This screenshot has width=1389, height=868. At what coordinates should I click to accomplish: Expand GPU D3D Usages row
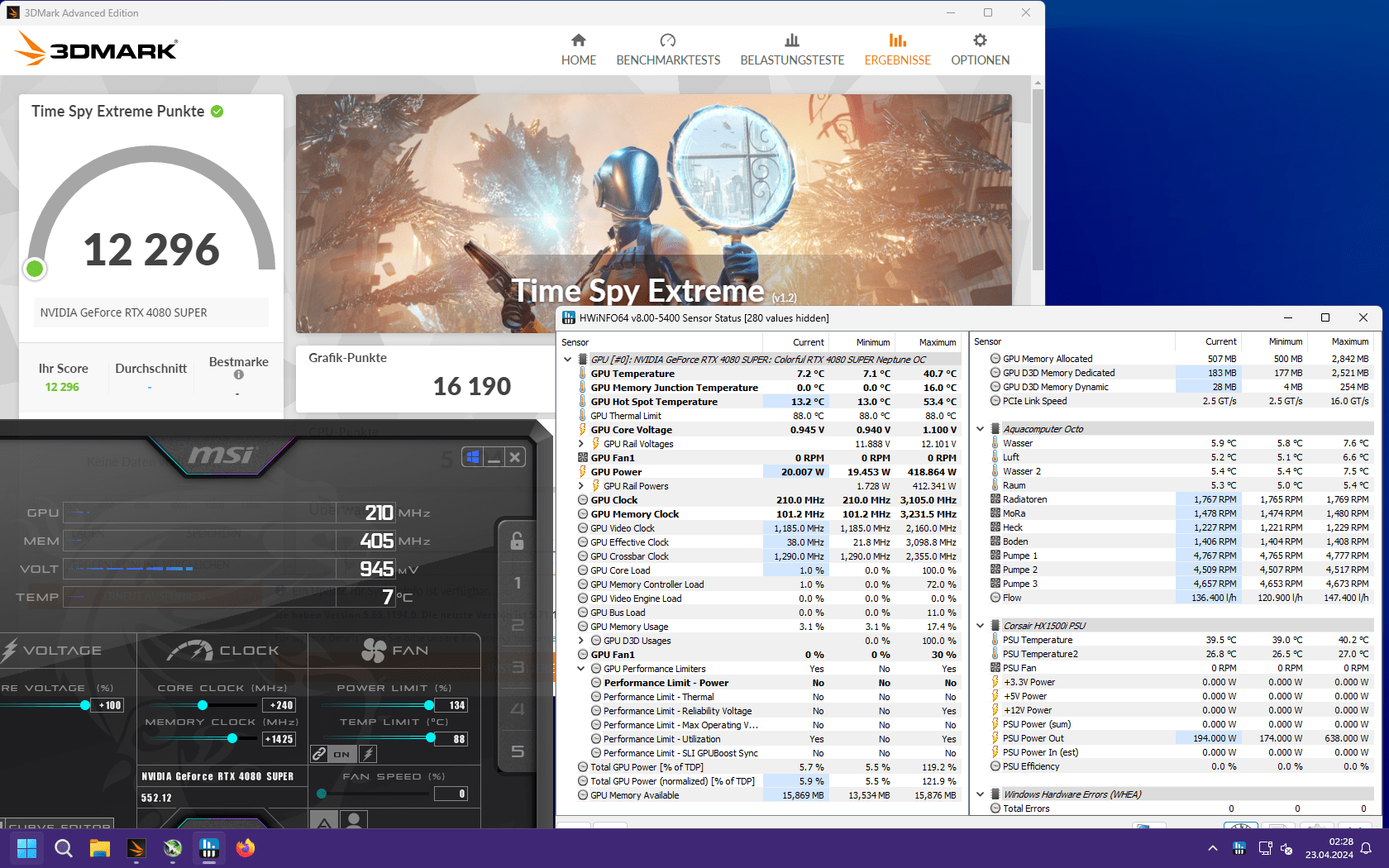click(580, 641)
